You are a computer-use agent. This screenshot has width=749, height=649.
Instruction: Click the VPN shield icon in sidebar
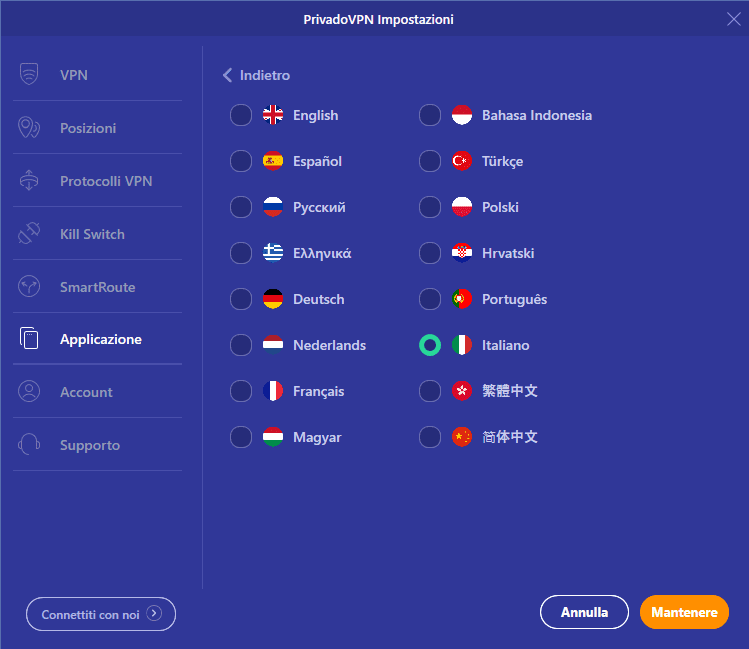tap(29, 74)
